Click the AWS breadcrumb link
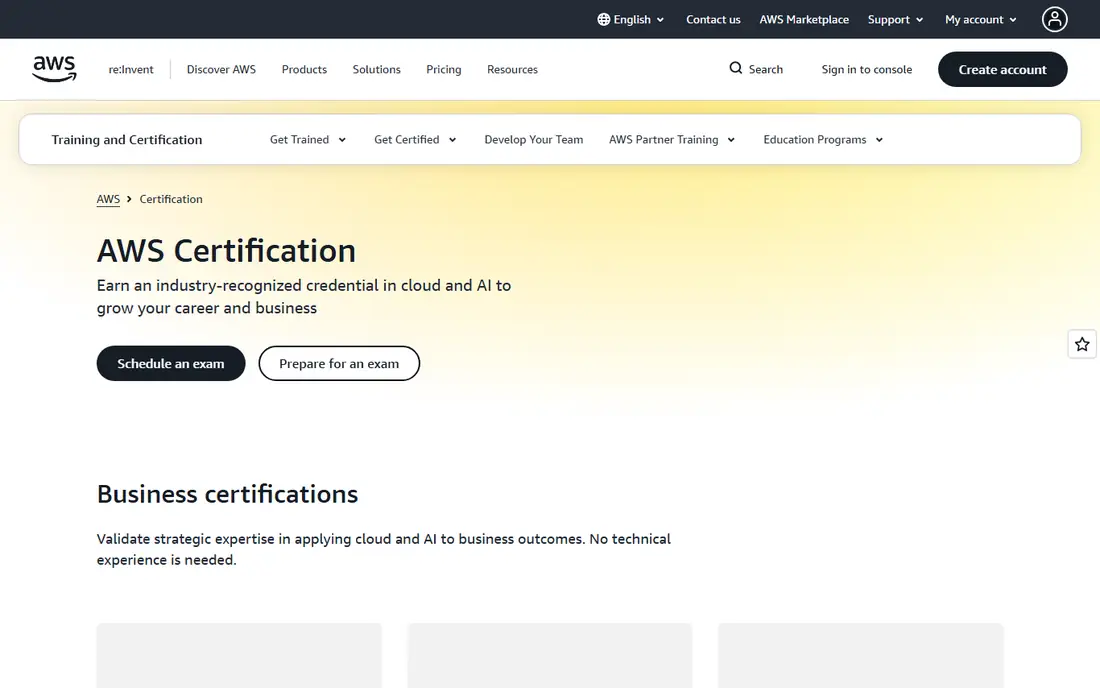The height and width of the screenshot is (688, 1100). click(108, 199)
